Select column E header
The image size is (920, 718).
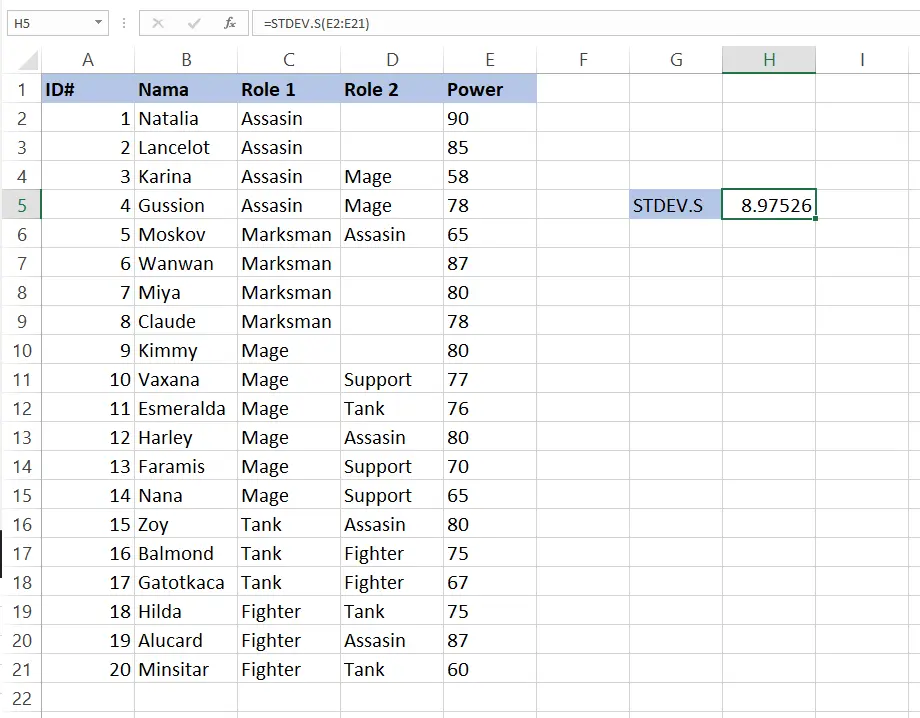tap(490, 60)
